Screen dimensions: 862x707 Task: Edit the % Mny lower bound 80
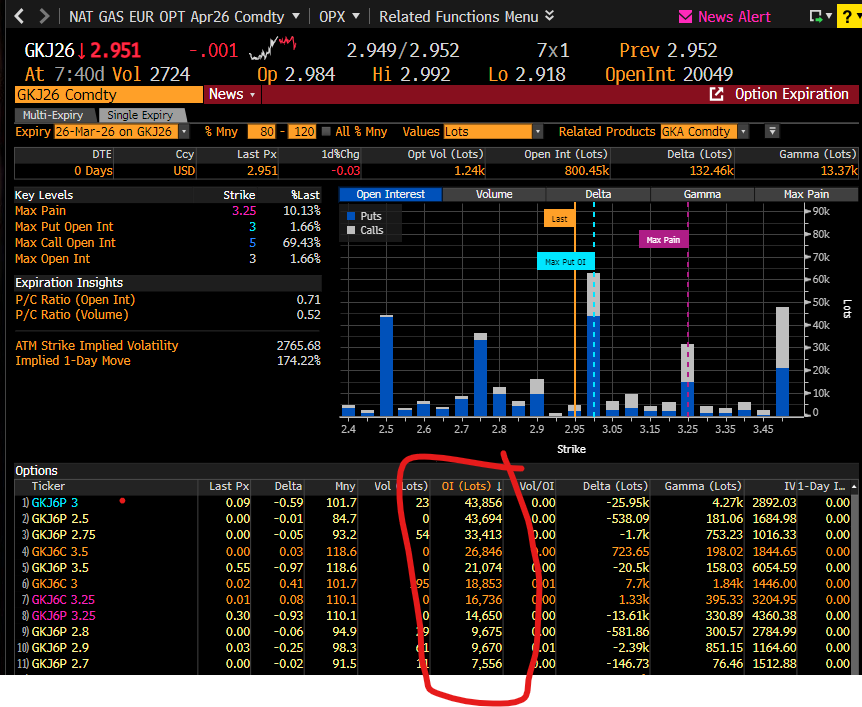(x=262, y=131)
